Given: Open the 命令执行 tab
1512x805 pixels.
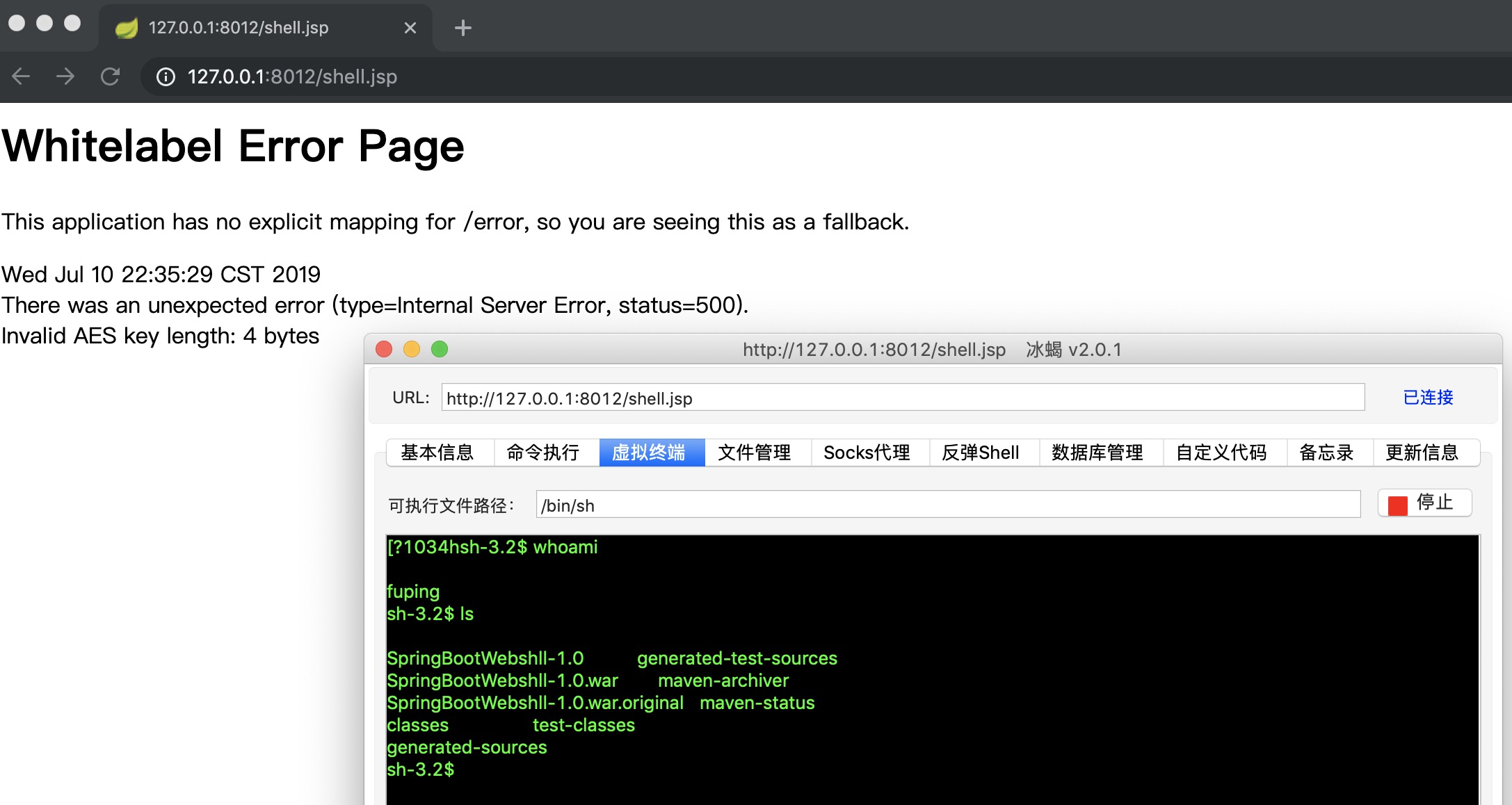Looking at the screenshot, I should click(x=543, y=453).
